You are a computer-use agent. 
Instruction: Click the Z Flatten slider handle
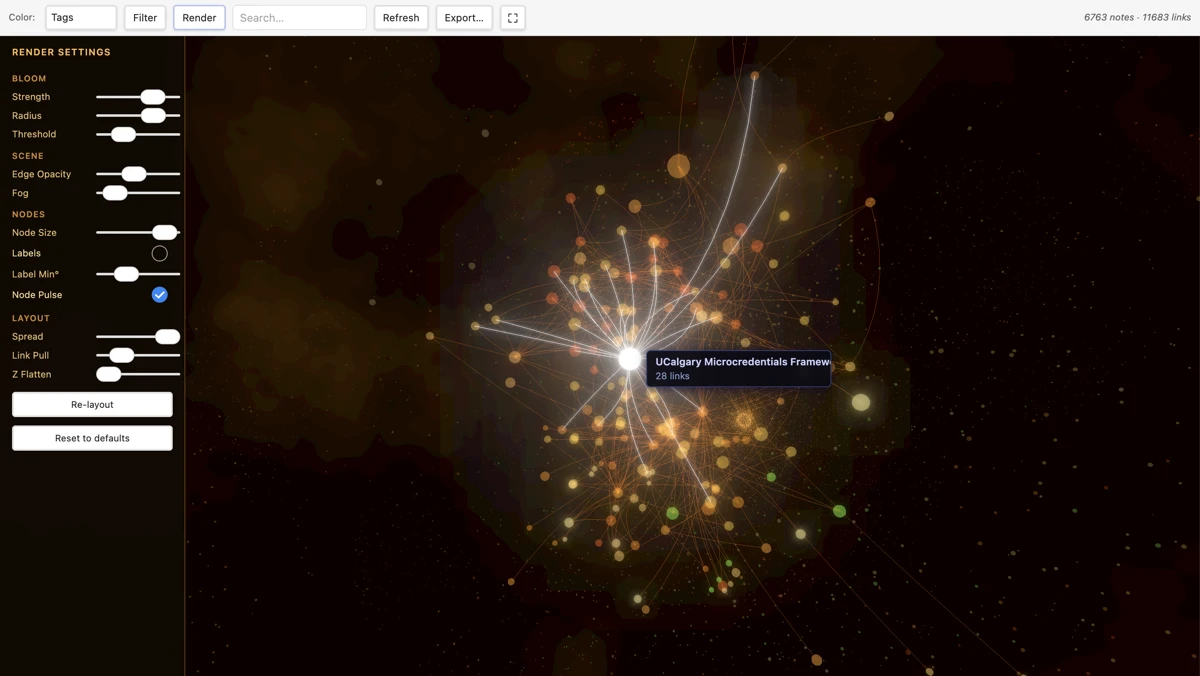[109, 374]
